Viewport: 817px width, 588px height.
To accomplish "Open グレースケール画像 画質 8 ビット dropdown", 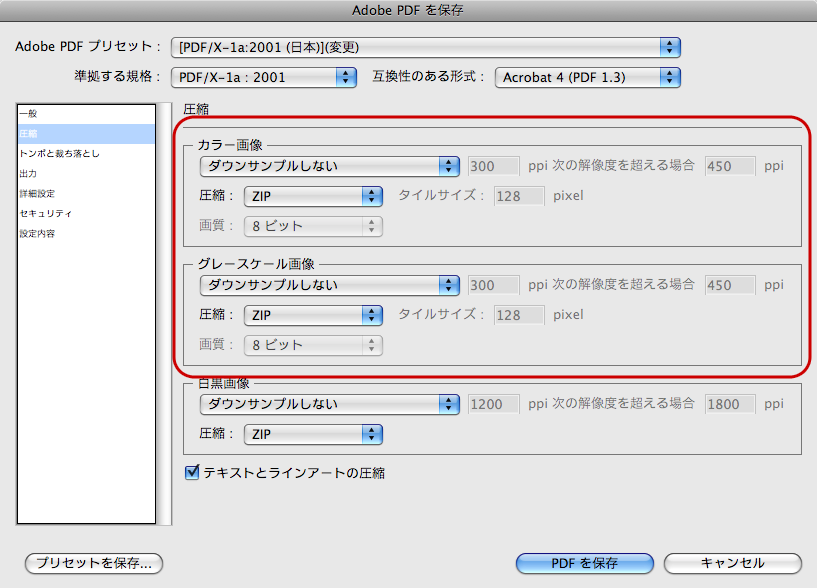I will (x=313, y=345).
